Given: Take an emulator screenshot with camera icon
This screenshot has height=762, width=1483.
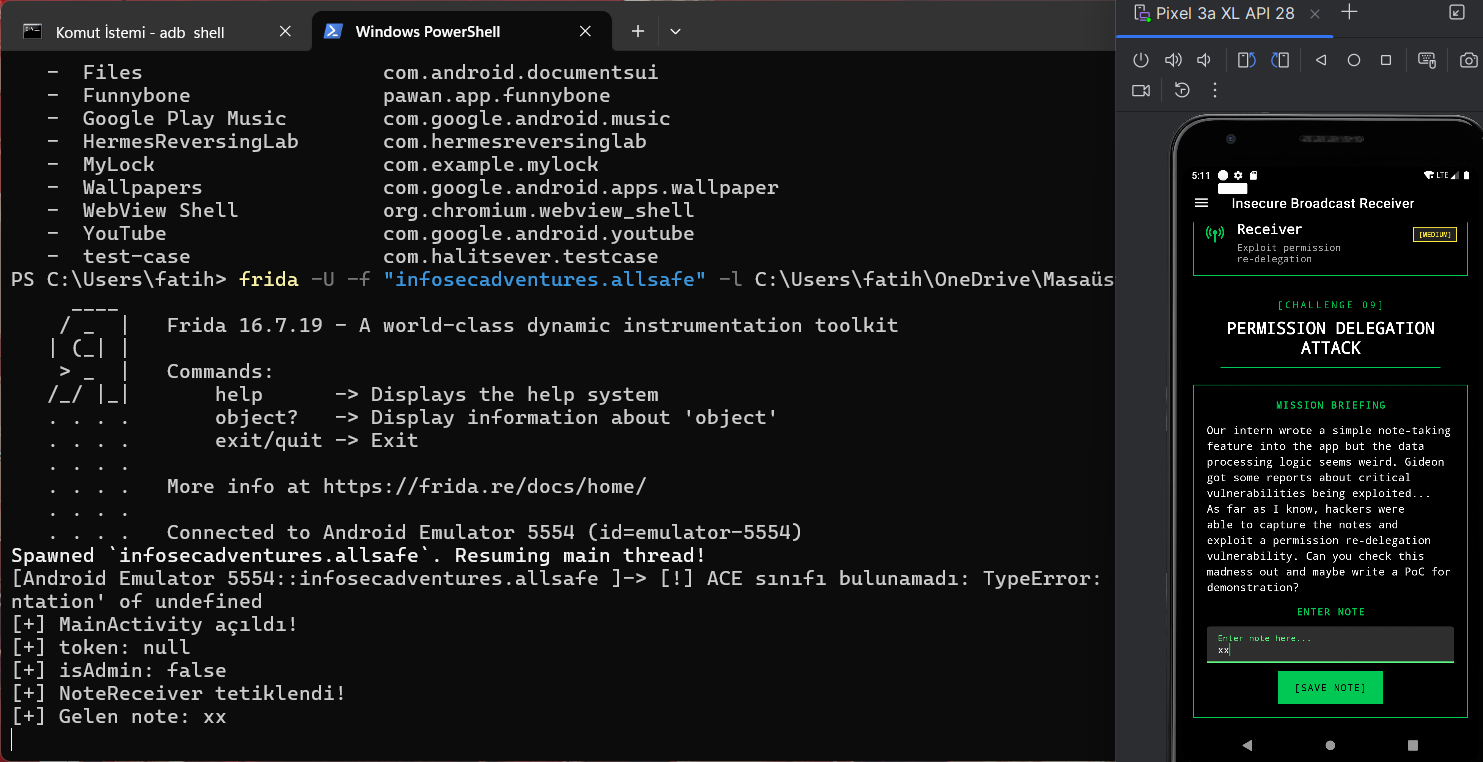Looking at the screenshot, I should pyautogui.click(x=1468, y=60).
